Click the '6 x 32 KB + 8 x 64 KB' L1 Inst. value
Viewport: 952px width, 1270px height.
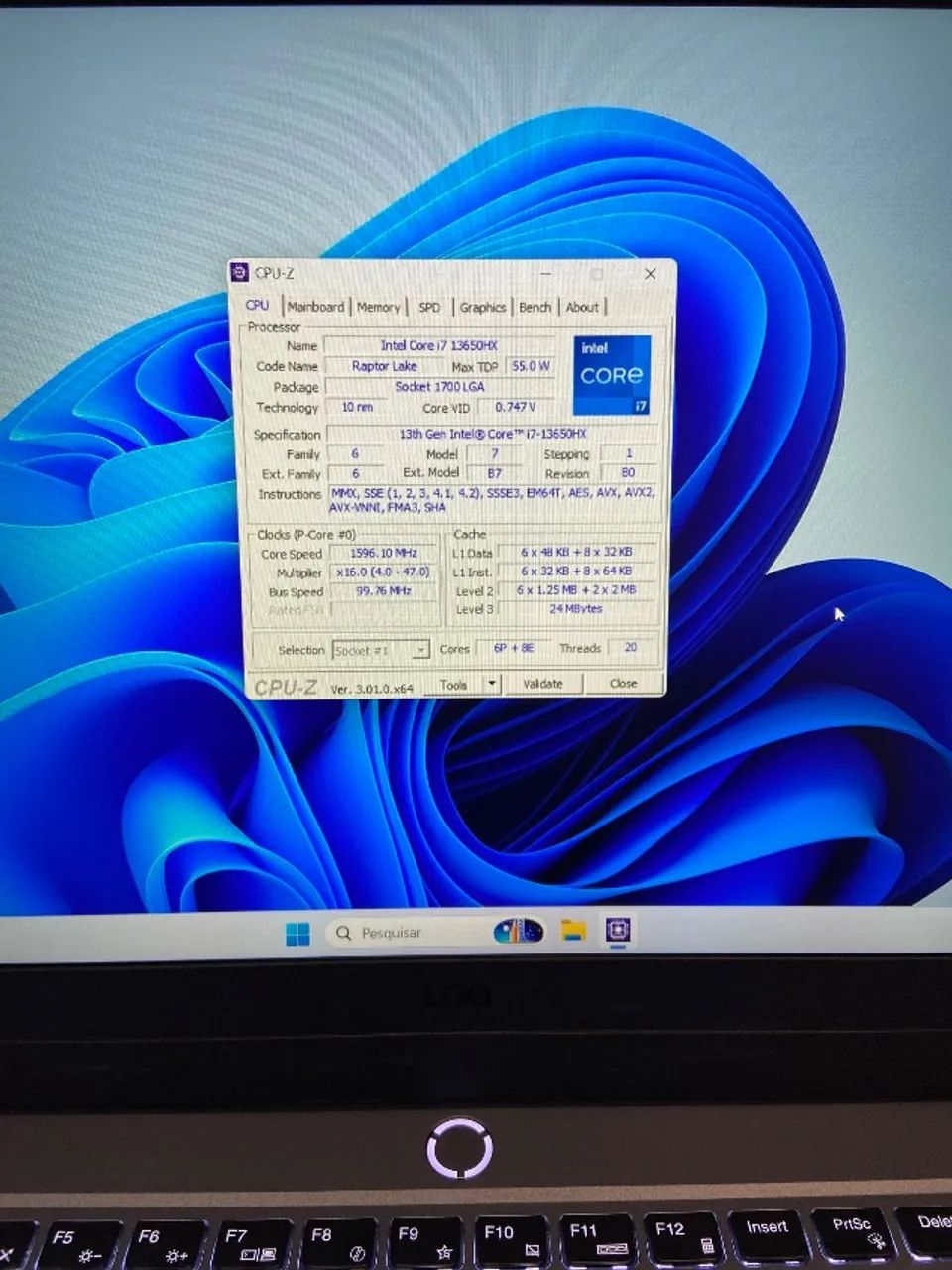[576, 571]
